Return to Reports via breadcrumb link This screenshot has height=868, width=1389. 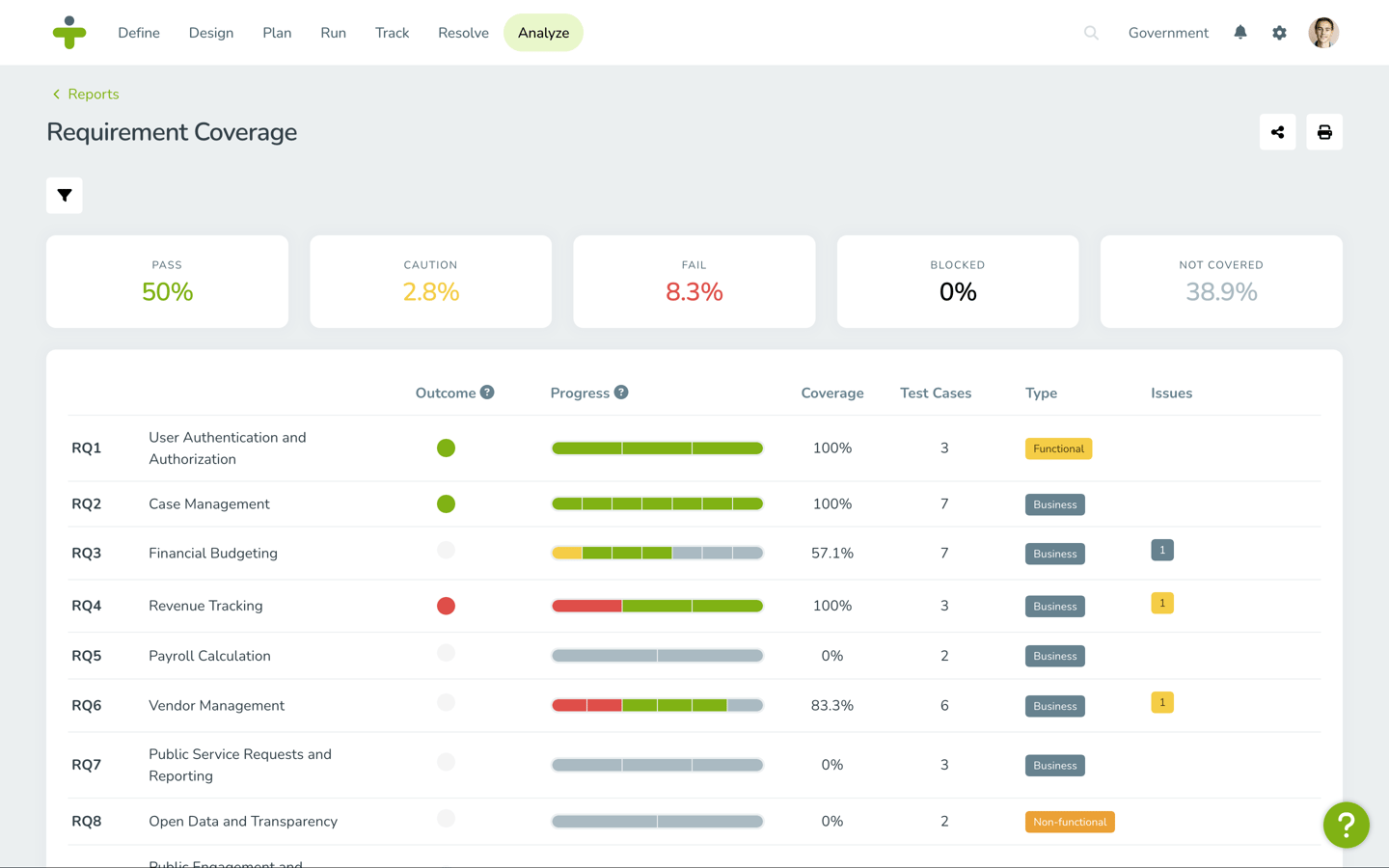(x=94, y=95)
